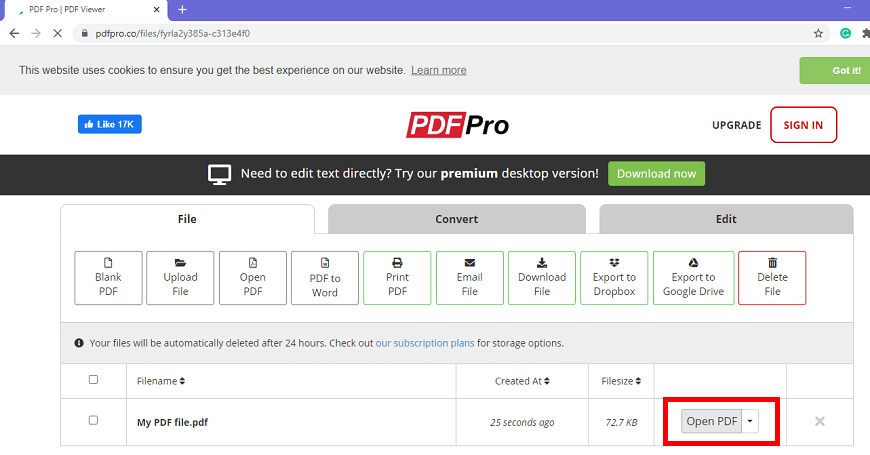Image resolution: width=870 pixels, height=455 pixels.
Task: Click the Upload File button
Action: click(180, 278)
